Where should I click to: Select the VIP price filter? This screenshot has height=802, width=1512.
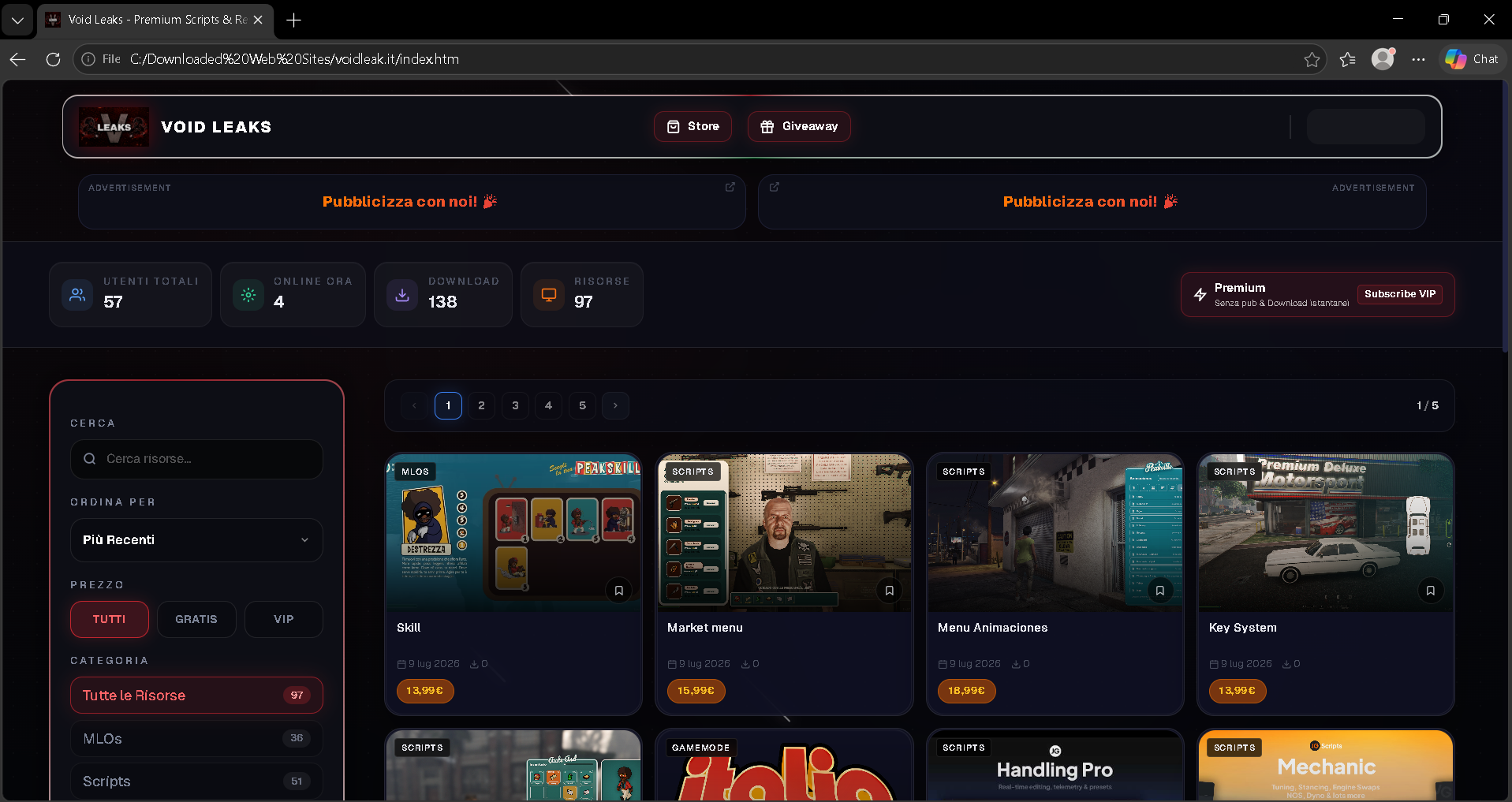[284, 620]
